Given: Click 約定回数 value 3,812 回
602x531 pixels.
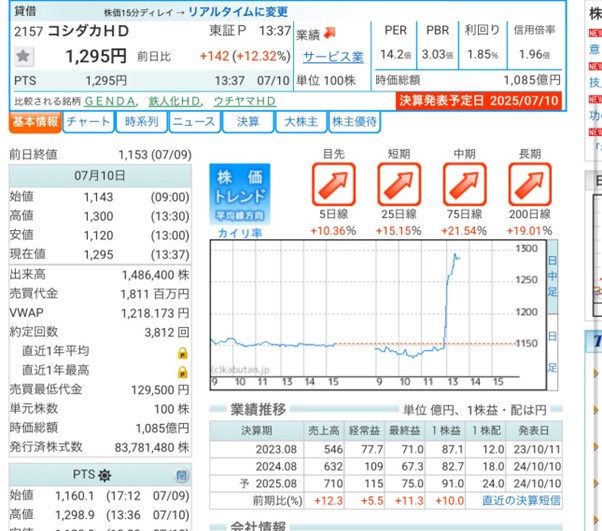Looking at the screenshot, I should tap(167, 332).
